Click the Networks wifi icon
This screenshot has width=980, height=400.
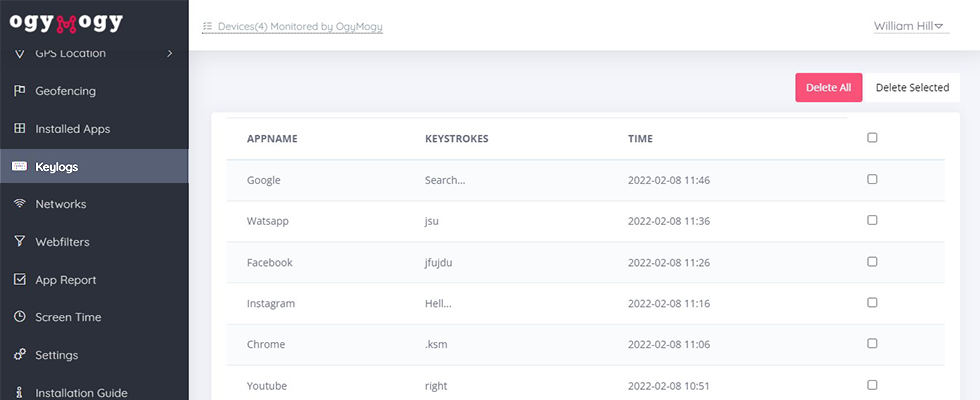coord(19,204)
